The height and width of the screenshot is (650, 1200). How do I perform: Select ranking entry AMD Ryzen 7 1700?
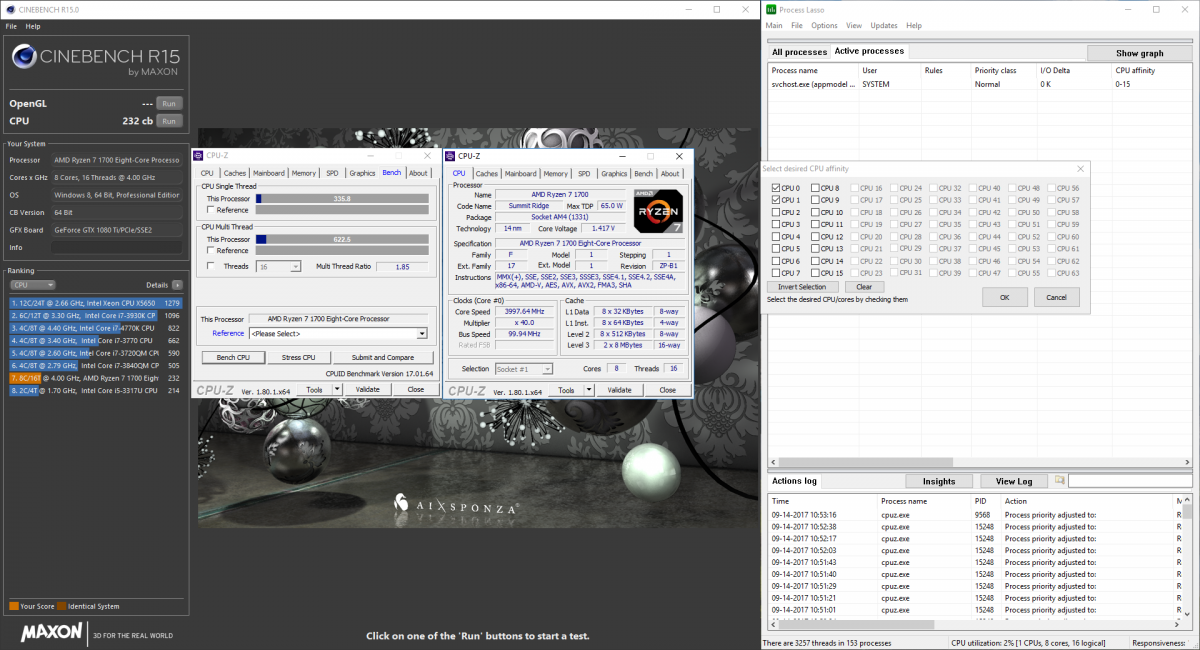(95, 379)
